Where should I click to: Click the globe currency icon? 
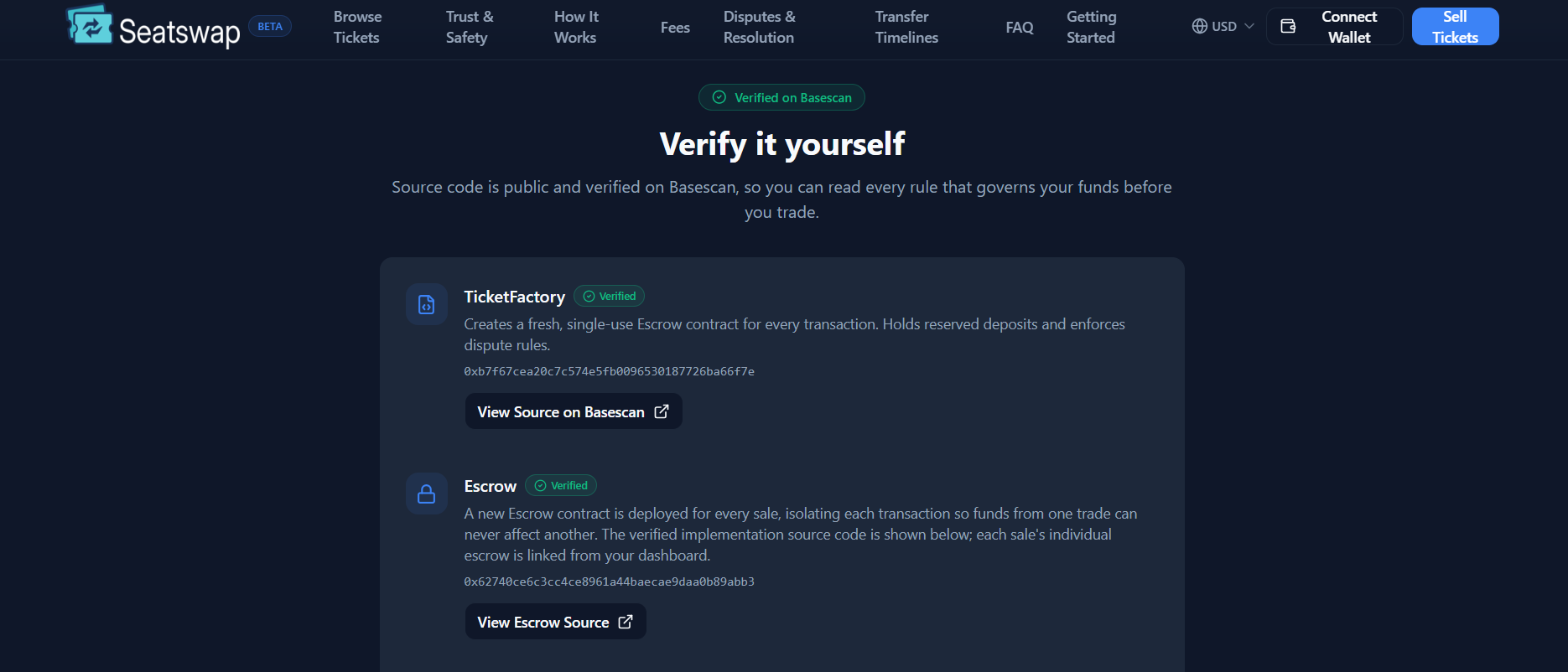[1200, 26]
